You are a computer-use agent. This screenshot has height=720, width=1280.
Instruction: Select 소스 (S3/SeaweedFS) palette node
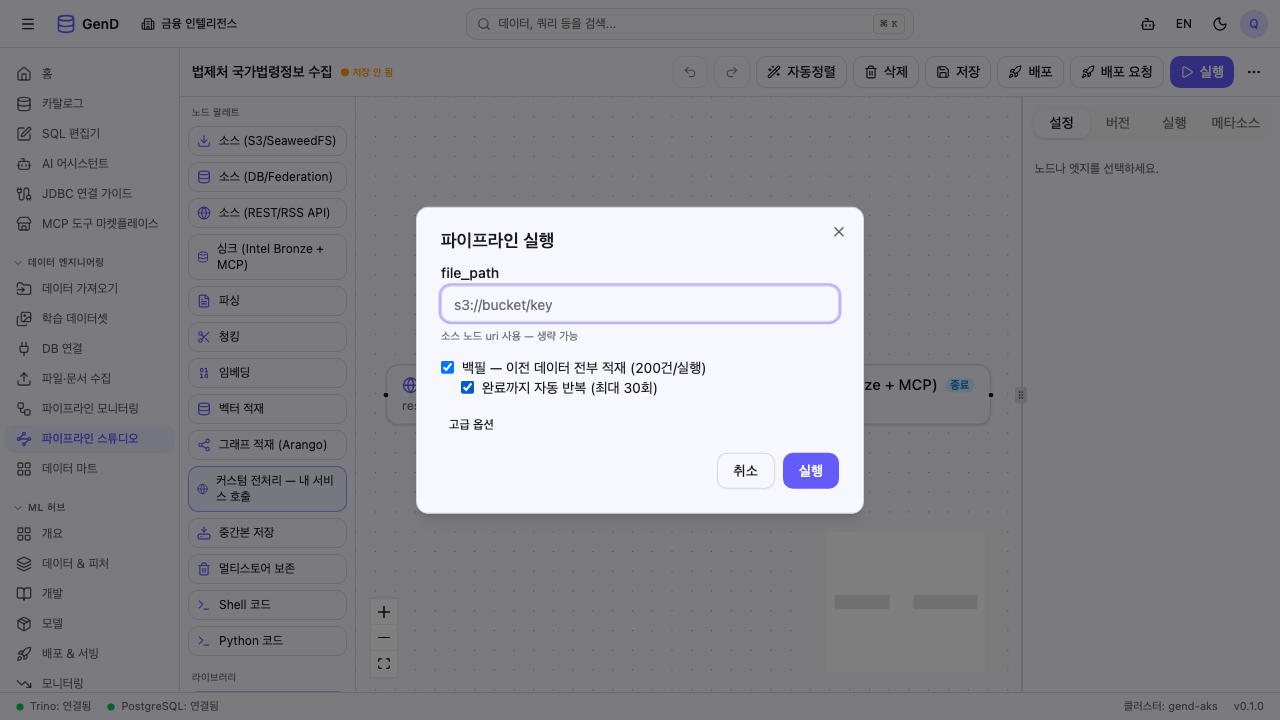click(267, 141)
